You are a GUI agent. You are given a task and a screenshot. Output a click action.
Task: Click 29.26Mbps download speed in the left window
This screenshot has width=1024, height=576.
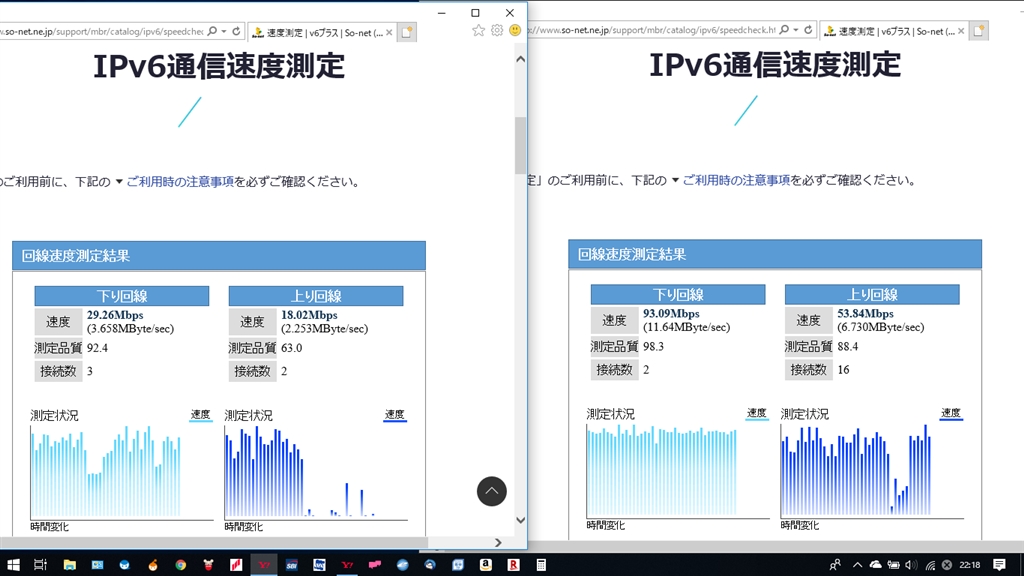click(115, 315)
